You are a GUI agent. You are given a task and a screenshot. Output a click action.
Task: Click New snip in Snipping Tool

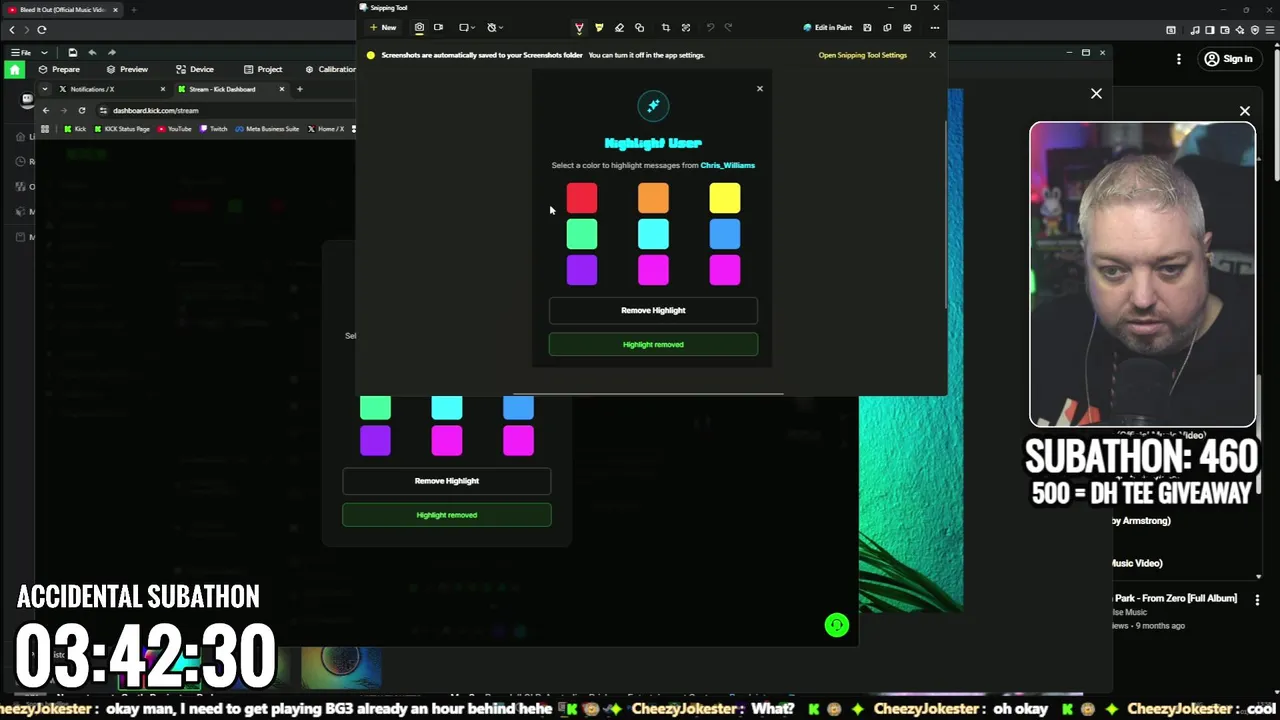coord(383,27)
